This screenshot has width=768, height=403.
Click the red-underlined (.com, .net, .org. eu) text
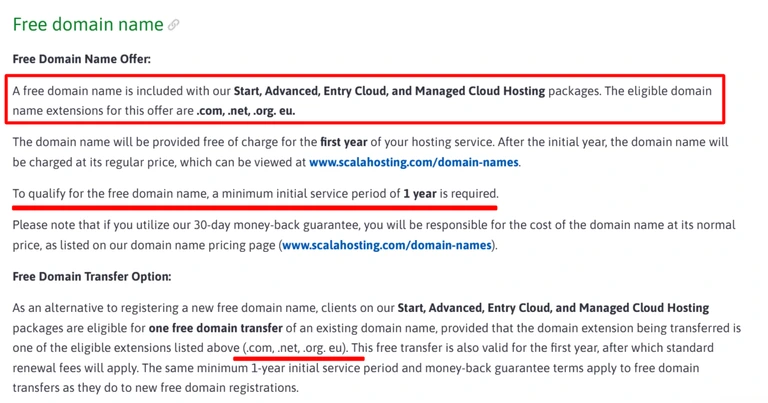click(x=295, y=348)
